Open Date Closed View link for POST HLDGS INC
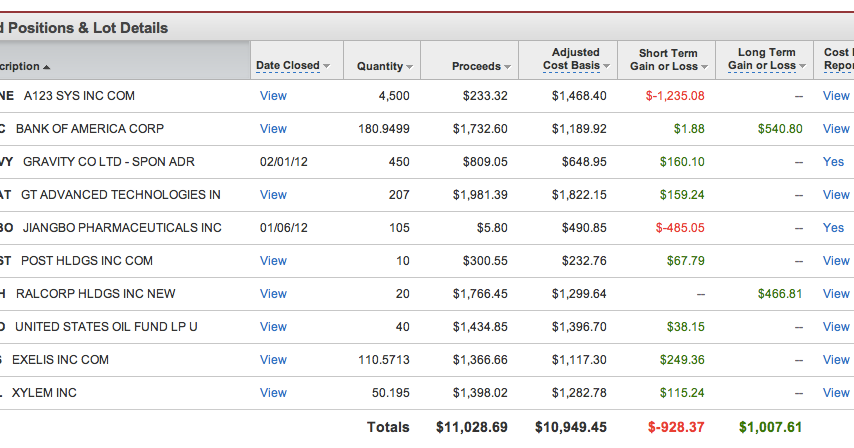Image resolution: width=854 pixels, height=448 pixels. (x=273, y=261)
